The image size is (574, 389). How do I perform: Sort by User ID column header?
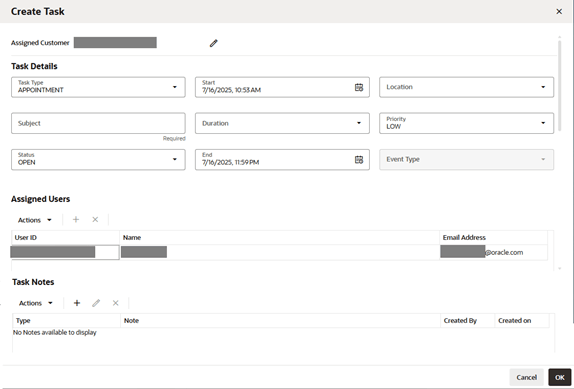coord(65,237)
